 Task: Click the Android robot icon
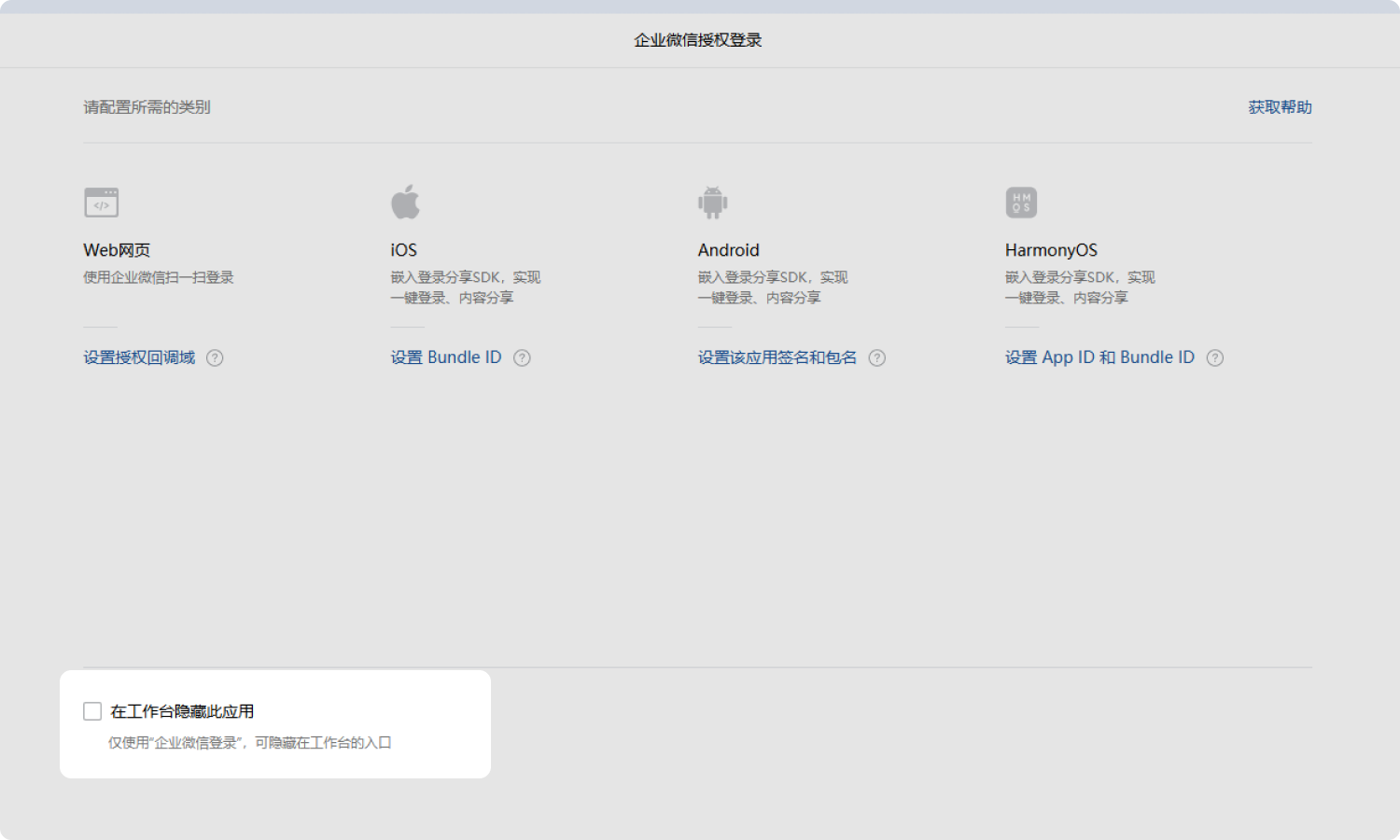click(x=712, y=203)
